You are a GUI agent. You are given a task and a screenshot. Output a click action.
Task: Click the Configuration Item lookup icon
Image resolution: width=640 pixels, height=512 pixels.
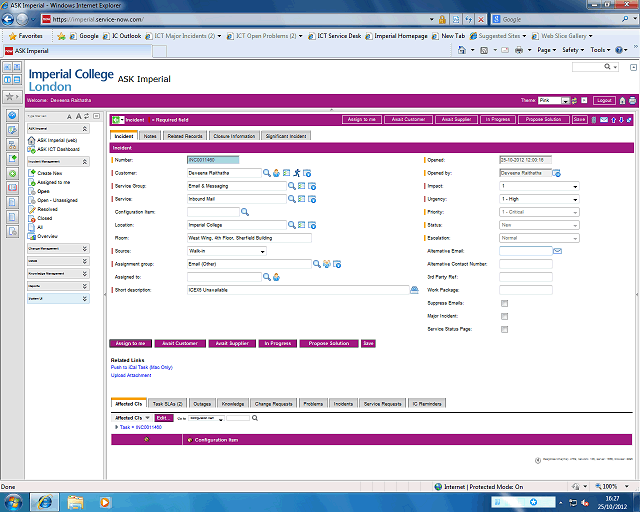coord(245,212)
